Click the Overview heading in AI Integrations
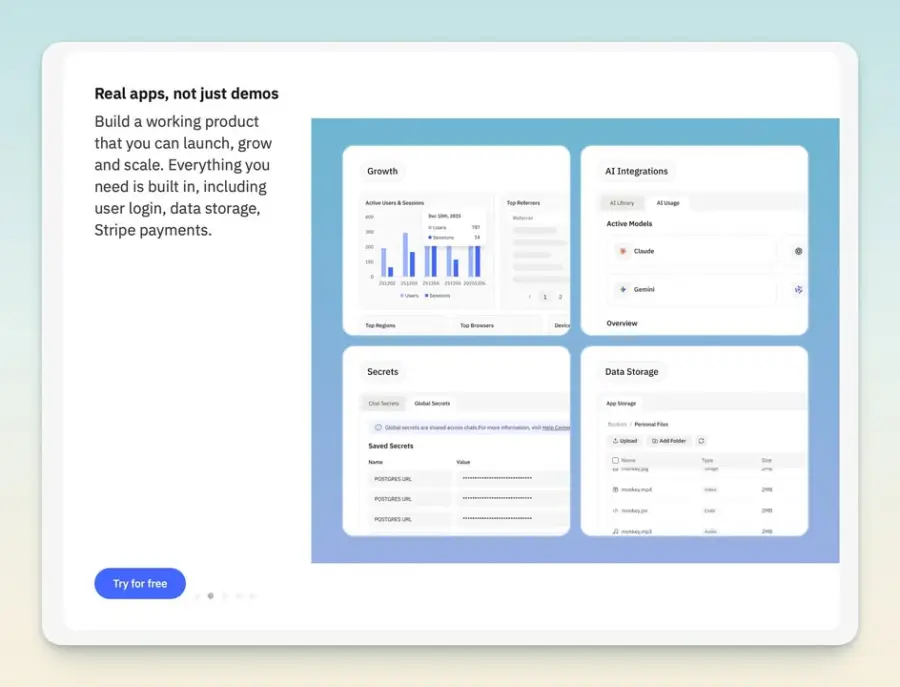The image size is (900, 687). pos(622,323)
